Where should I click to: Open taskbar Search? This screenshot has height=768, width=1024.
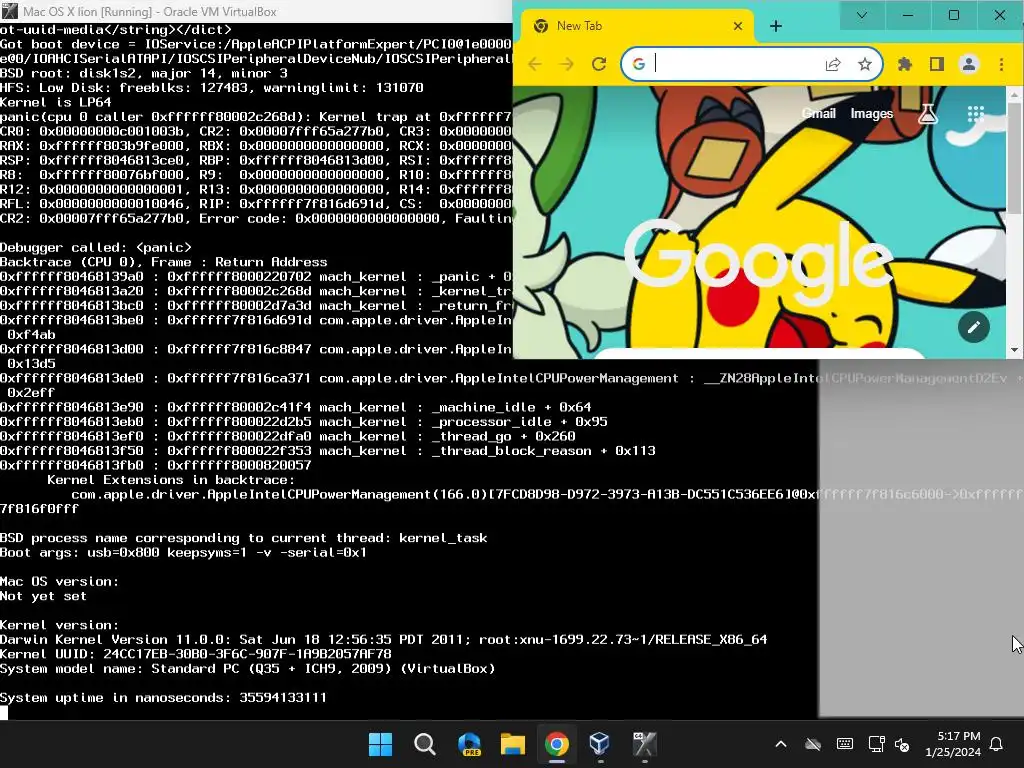point(424,744)
